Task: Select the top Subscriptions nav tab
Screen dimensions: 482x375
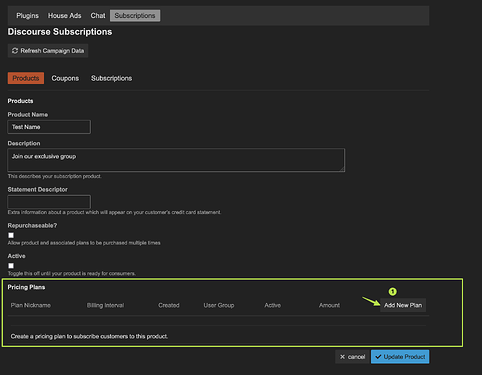Action: (x=135, y=16)
